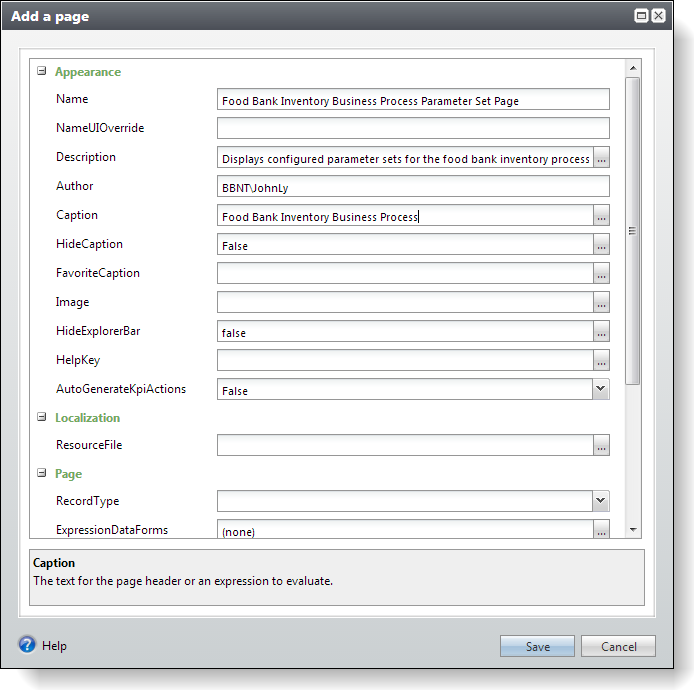Viewport: 694px width, 690px height.
Task: Click the AutoGenerateKpiActions combo box value
Action: 405,389
